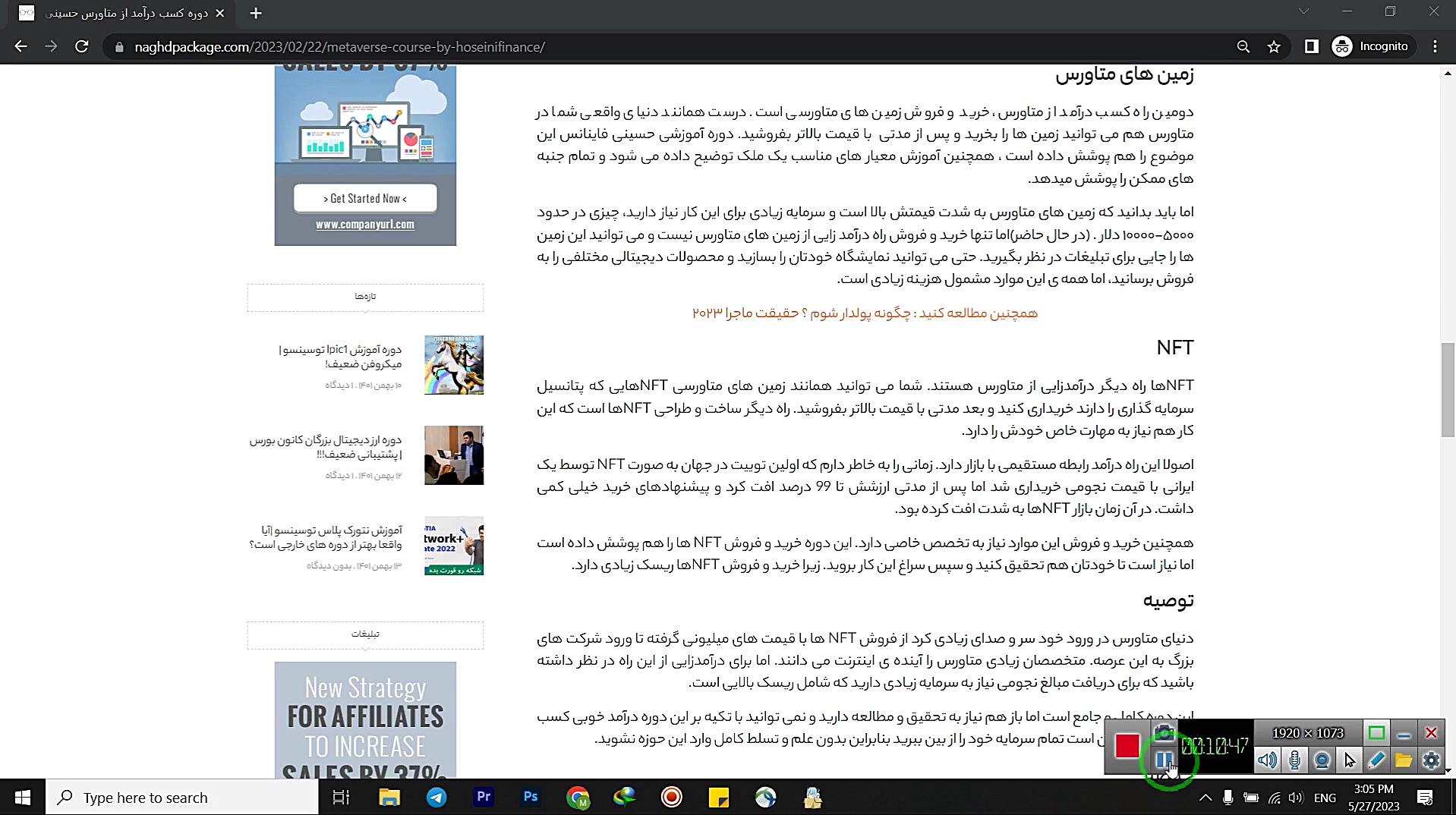Reload the current page
The width and height of the screenshot is (1456, 815).
[81, 46]
